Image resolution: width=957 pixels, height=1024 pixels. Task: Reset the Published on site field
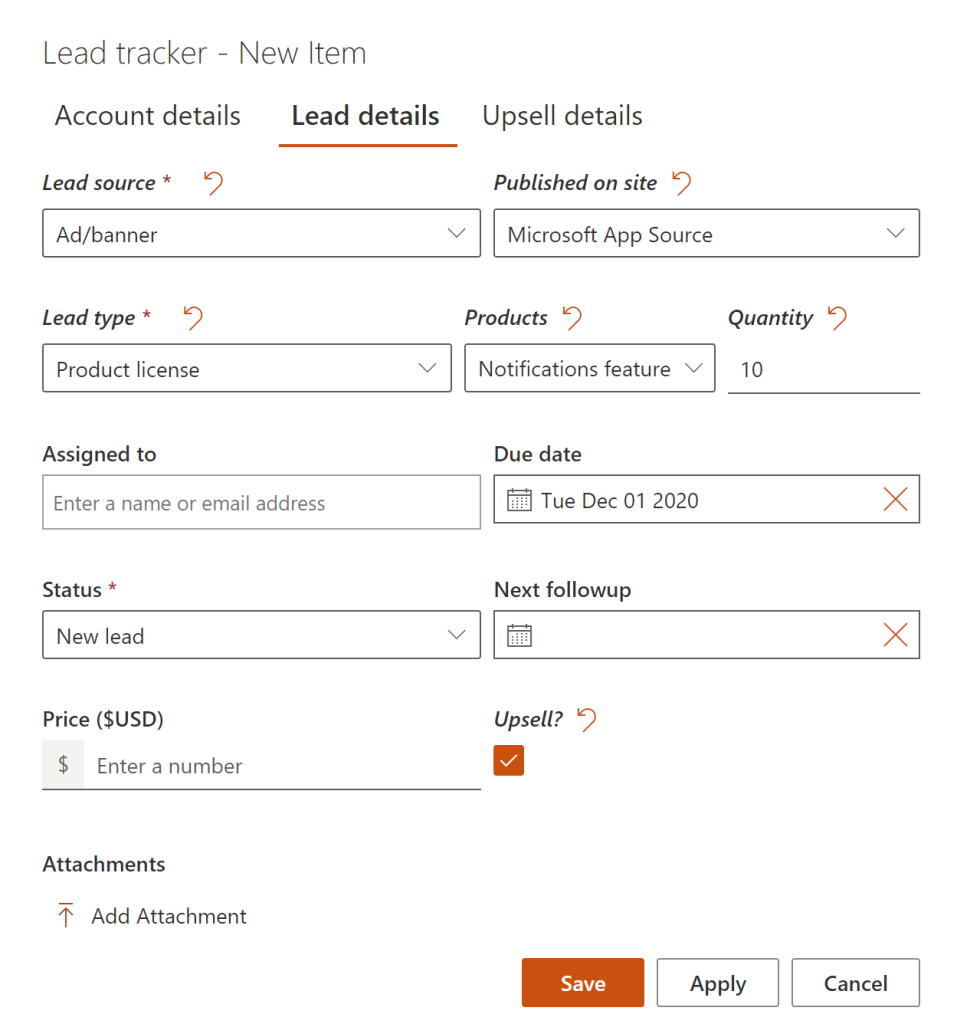(681, 183)
